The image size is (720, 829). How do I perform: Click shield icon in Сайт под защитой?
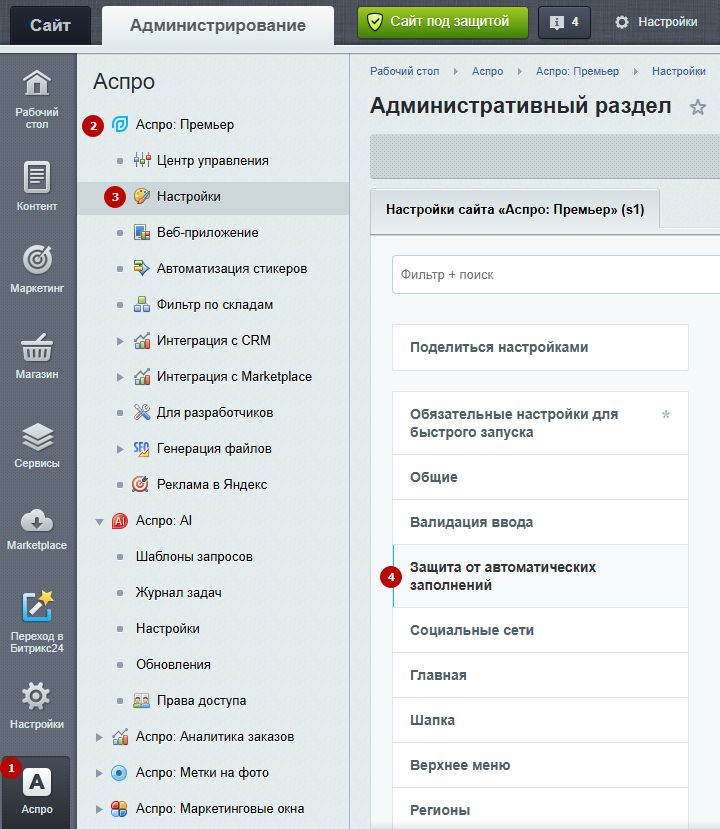point(375,22)
